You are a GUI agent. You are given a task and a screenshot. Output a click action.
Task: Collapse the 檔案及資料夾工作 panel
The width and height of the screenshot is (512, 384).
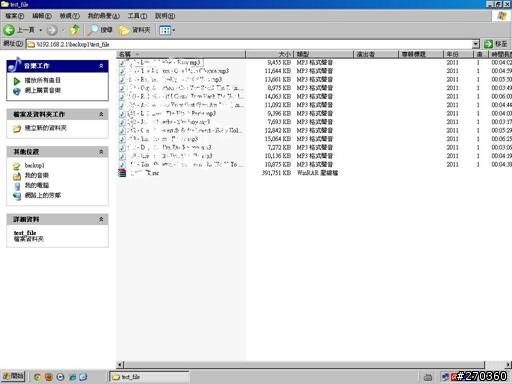coord(101,114)
